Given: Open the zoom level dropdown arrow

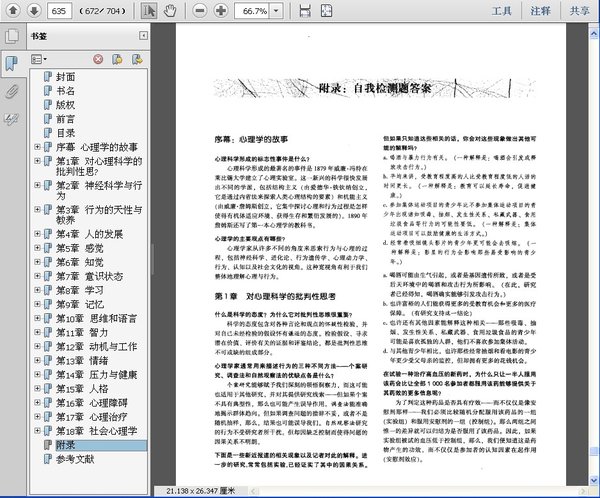Looking at the screenshot, I should coord(276,11).
